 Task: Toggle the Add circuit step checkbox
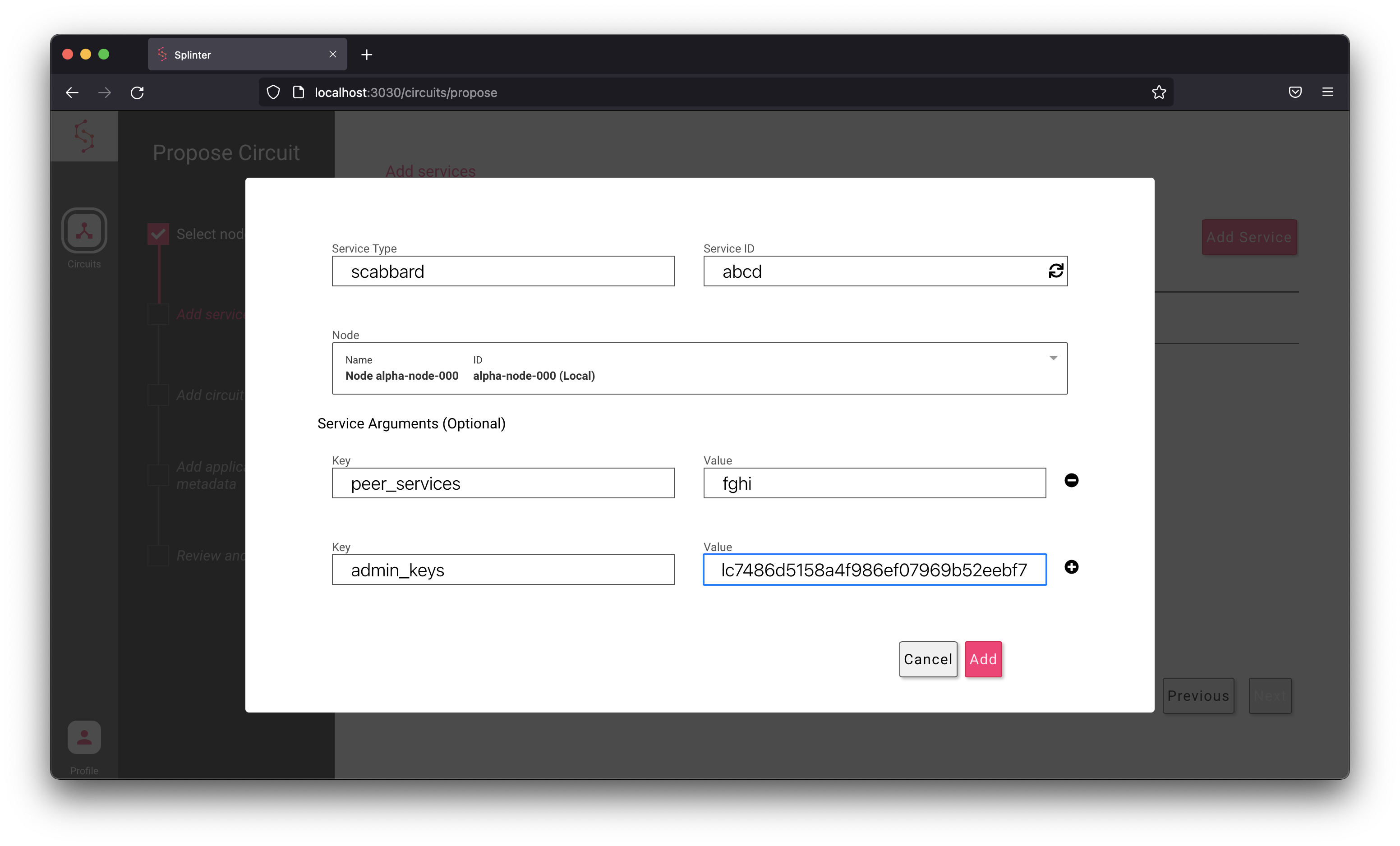158,395
